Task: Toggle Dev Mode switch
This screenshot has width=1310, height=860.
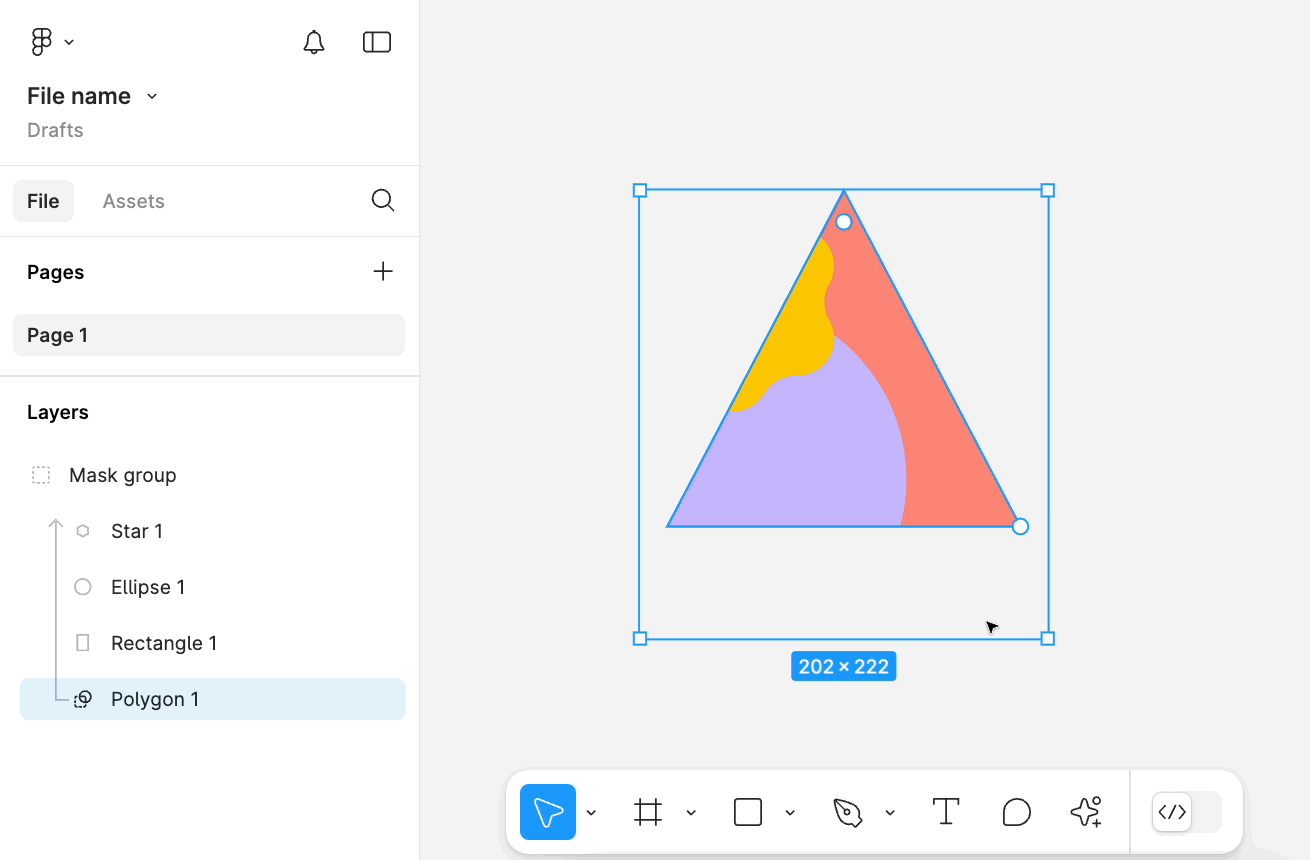Action: 1187,812
